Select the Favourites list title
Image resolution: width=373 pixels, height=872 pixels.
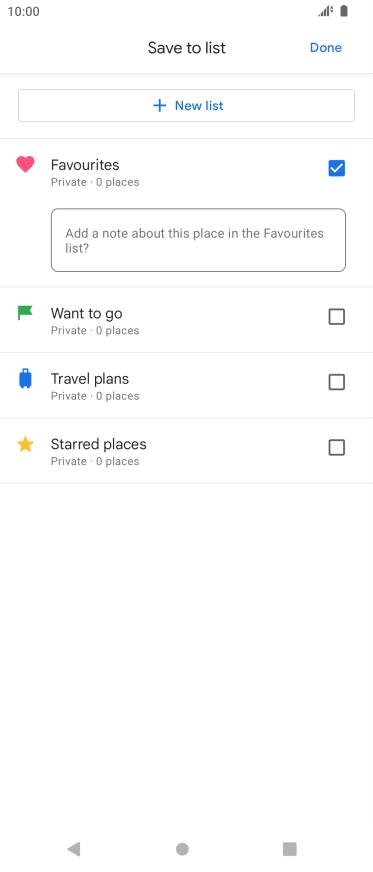[x=85, y=165]
